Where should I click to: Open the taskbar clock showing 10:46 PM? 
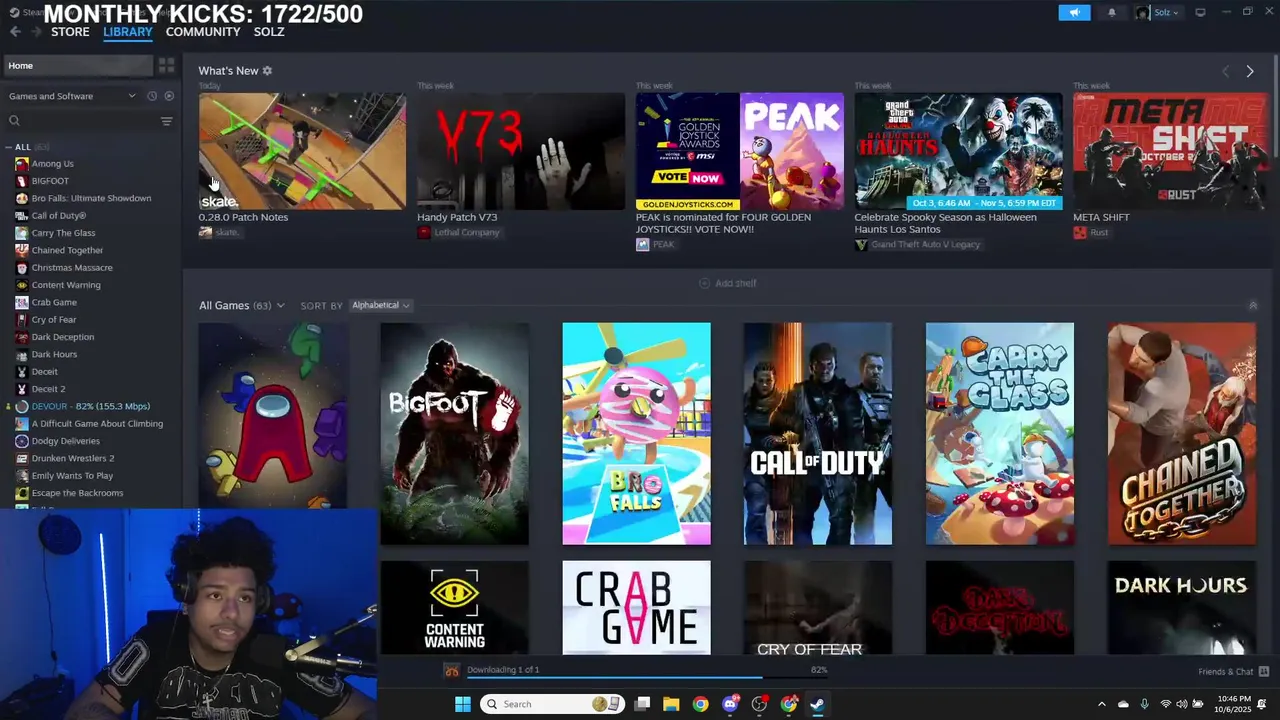(x=1234, y=704)
